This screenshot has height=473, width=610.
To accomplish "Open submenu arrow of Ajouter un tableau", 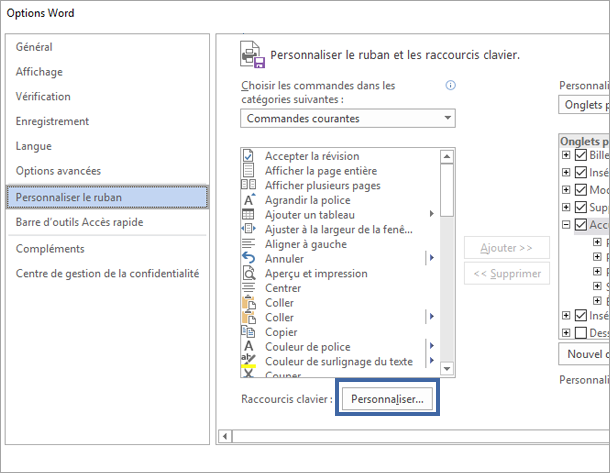I will (x=431, y=214).
